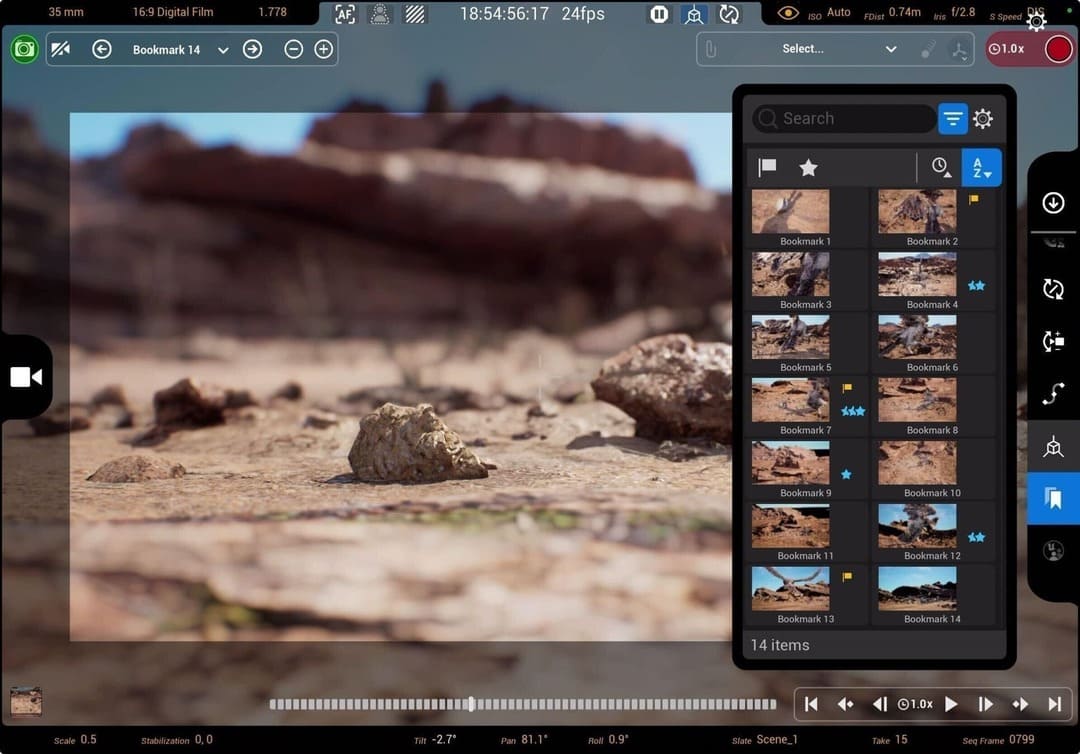Viewport: 1080px width, 754px height.
Task: Click the curve path icon in sidebar
Action: tap(1053, 394)
